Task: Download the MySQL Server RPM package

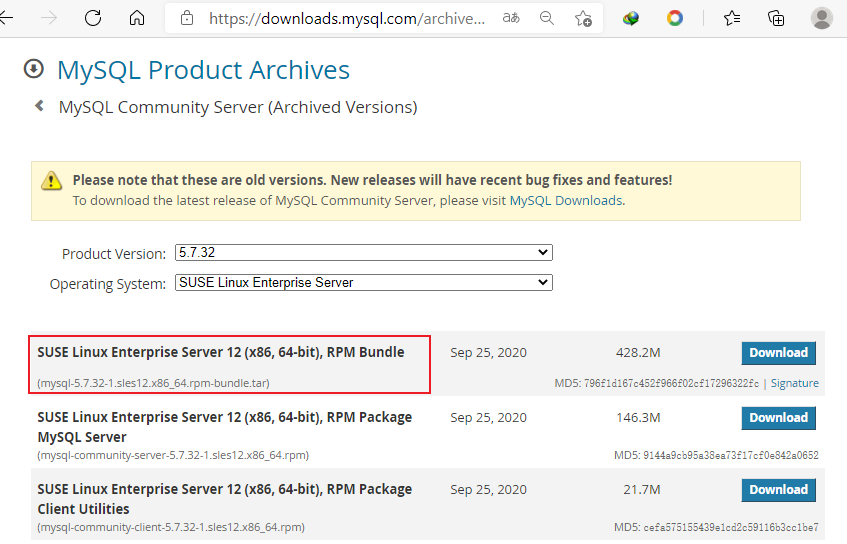Action: tap(778, 418)
